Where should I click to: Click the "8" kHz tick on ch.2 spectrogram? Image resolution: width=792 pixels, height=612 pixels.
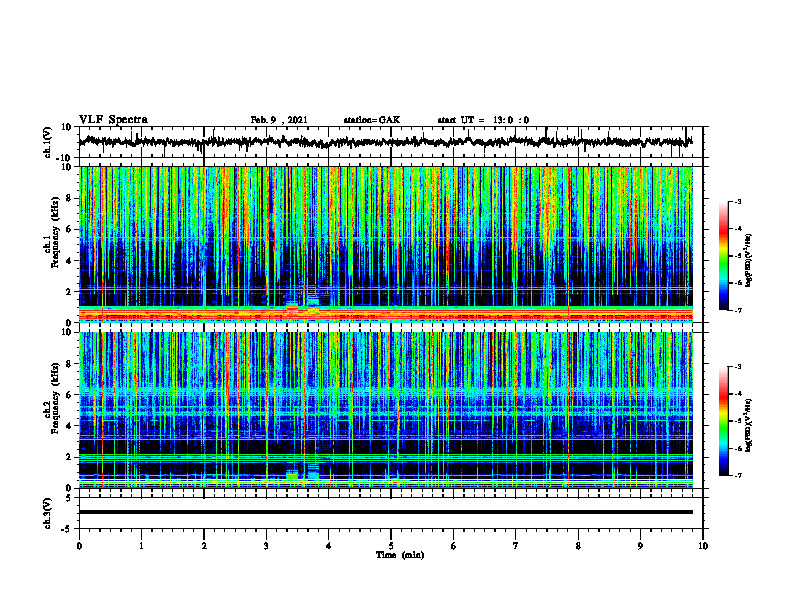[69, 364]
